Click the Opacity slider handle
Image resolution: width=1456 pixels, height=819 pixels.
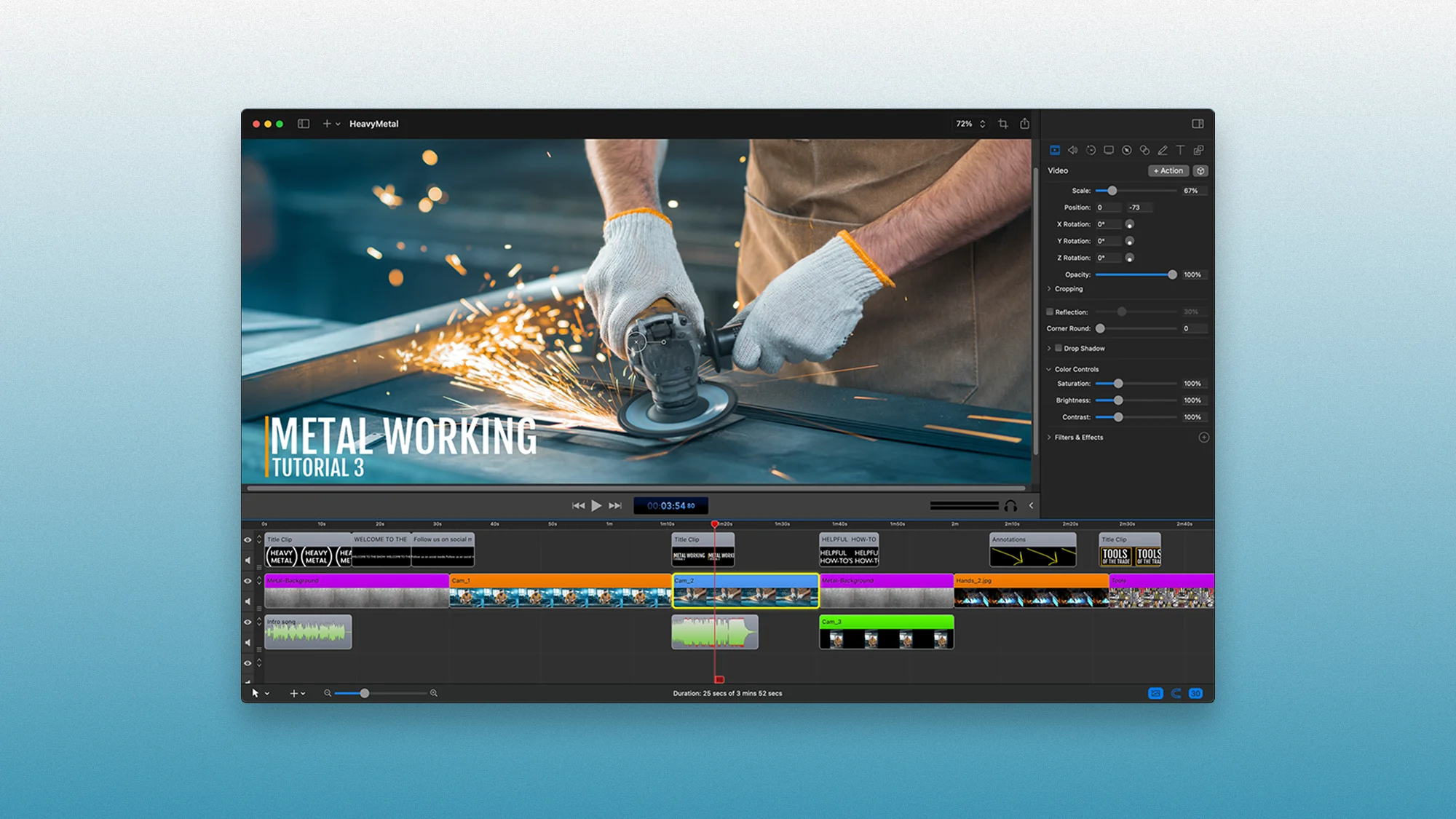(x=1172, y=274)
